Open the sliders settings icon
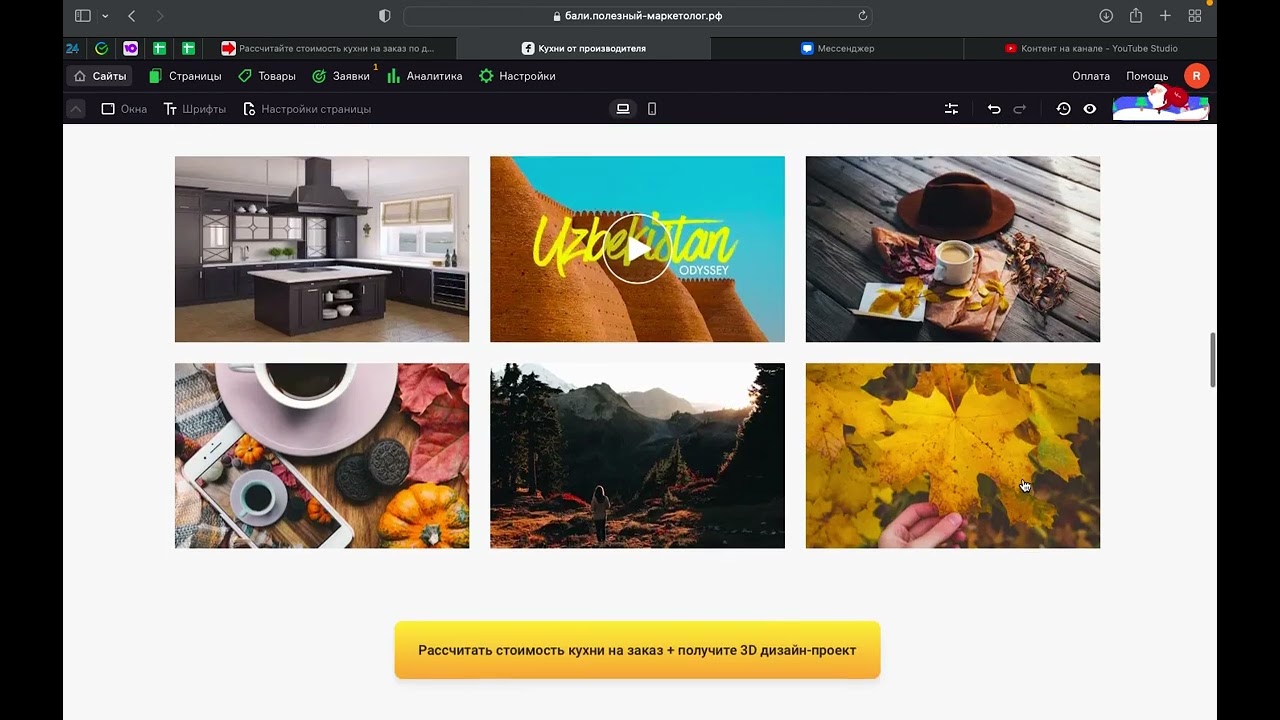The image size is (1280, 720). pyautogui.click(x=951, y=109)
